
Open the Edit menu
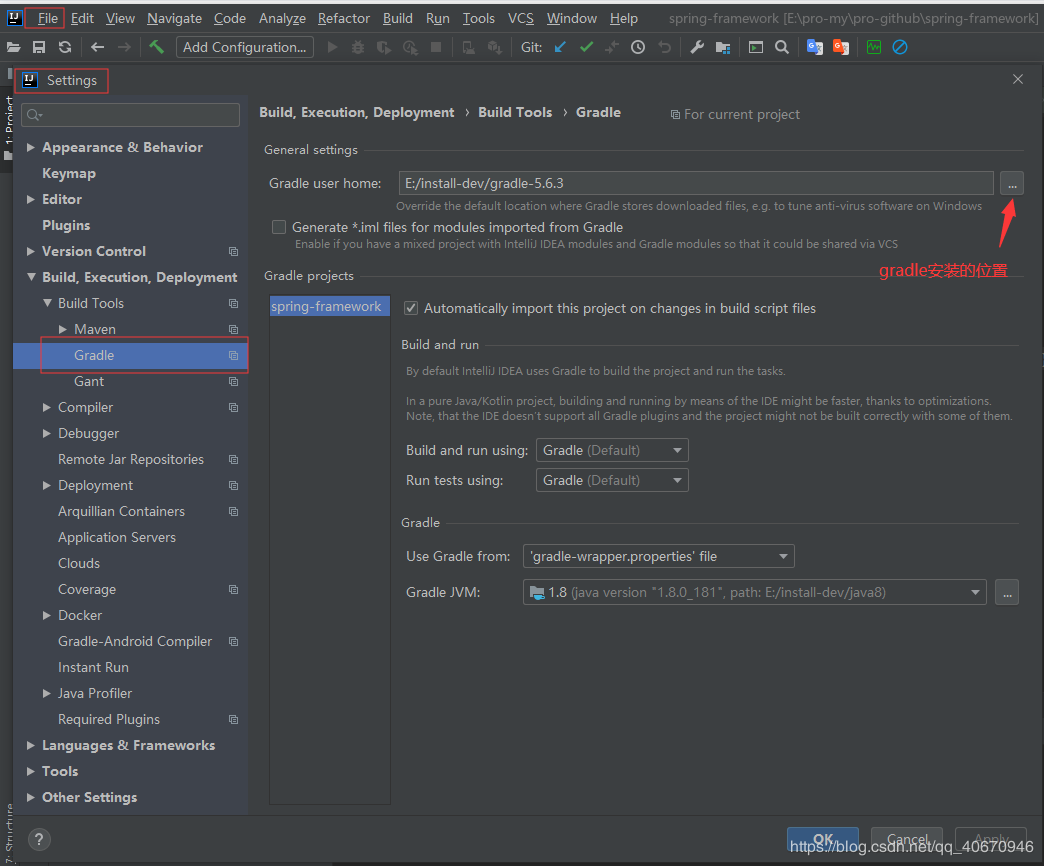[x=82, y=18]
